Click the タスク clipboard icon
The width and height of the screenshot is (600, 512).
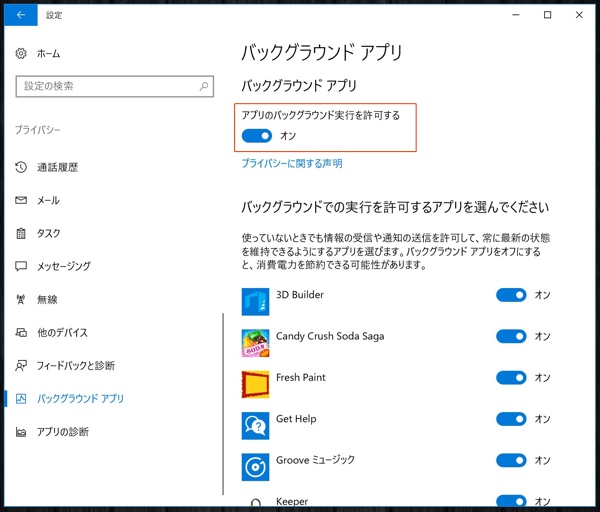21,233
